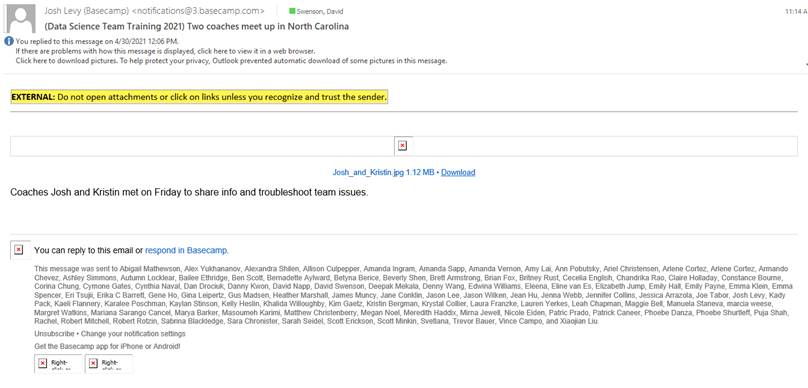Click the yellow EXTERNAL warning banner

[x=199, y=97]
